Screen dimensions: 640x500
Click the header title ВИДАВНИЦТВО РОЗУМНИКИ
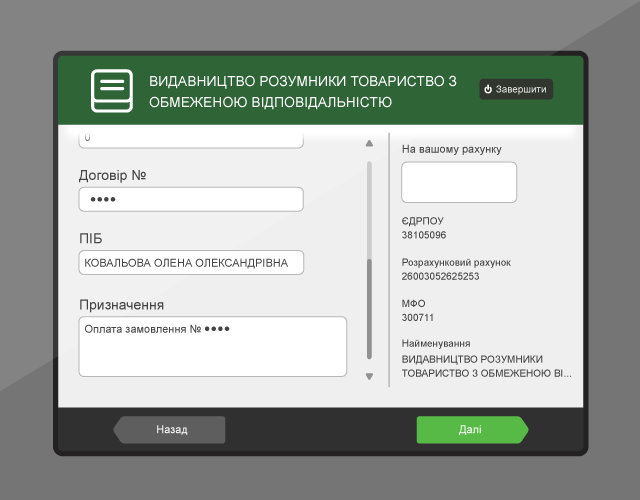point(302,91)
